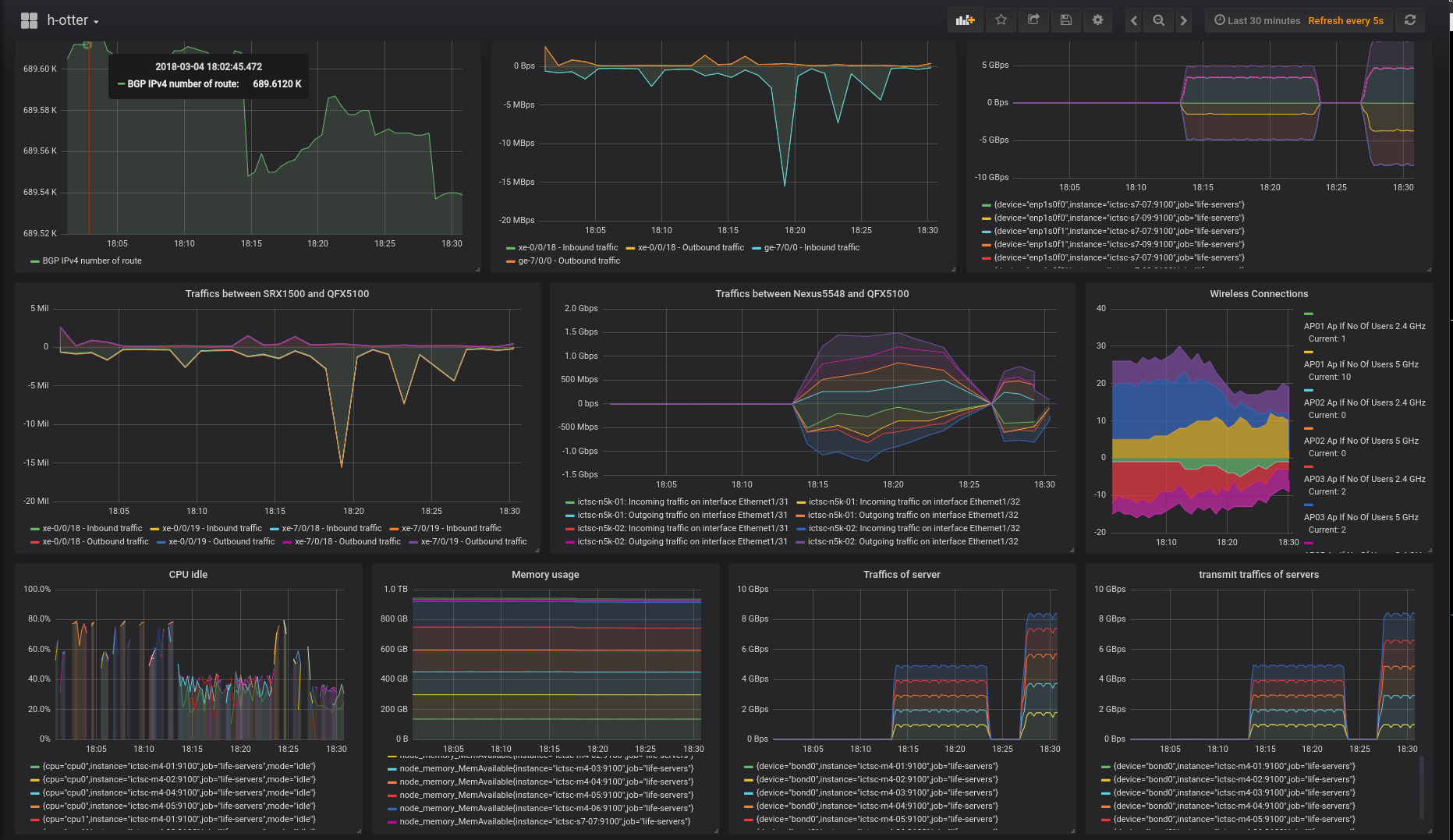Toggle the xe-7/0/19 - Outbound traffic legend series
Image resolution: width=1453 pixels, height=840 pixels.
(473, 542)
